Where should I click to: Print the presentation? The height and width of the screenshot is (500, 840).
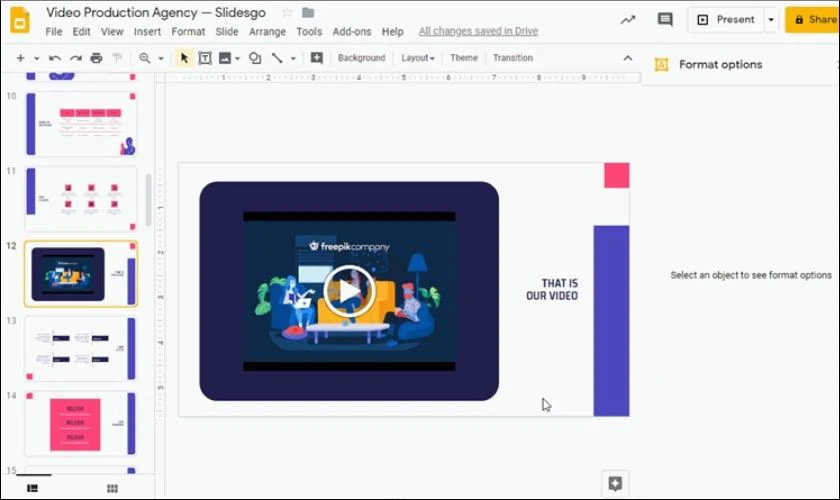click(x=96, y=58)
